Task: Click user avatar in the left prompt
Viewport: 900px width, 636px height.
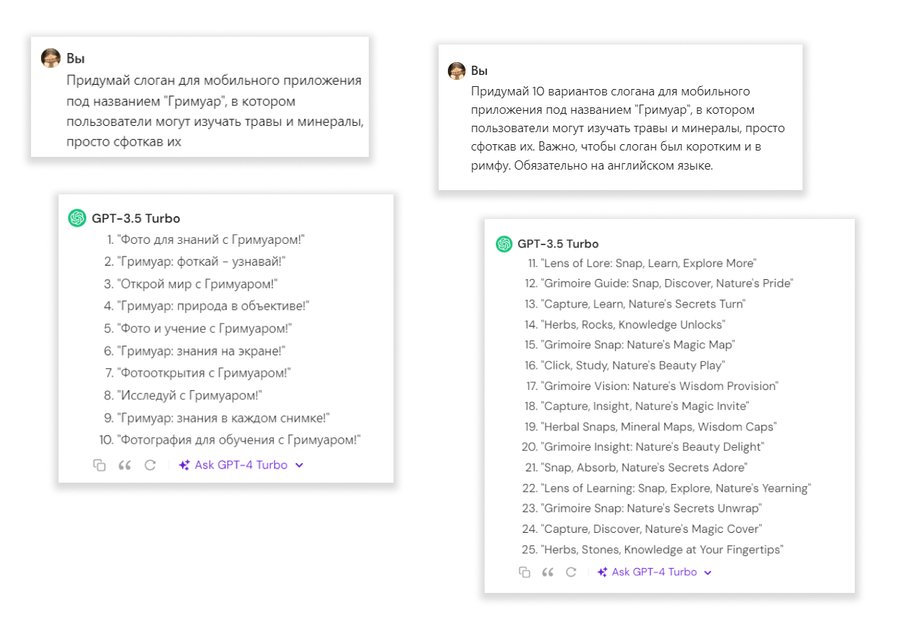Action: point(51,58)
